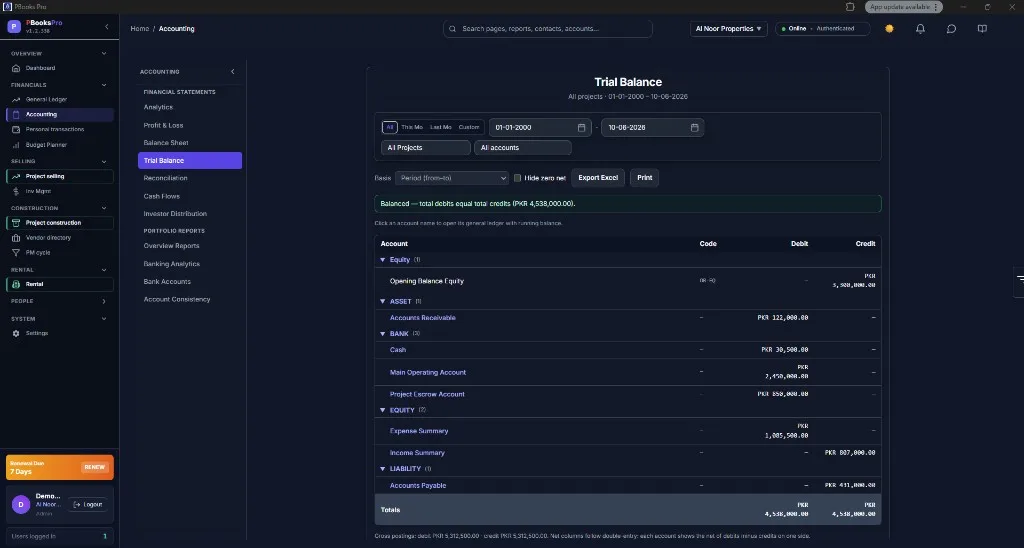Select Accounting in the sidebar
Viewport: 1024px width, 548px height.
(x=59, y=114)
